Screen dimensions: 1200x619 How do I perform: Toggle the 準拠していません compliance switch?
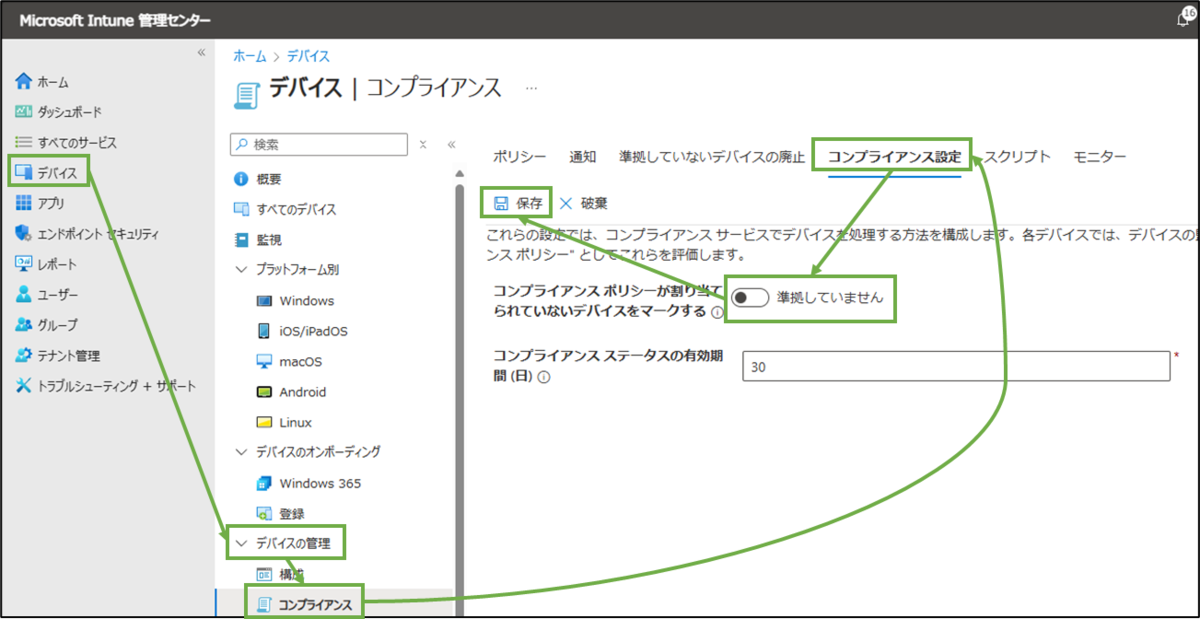(749, 297)
